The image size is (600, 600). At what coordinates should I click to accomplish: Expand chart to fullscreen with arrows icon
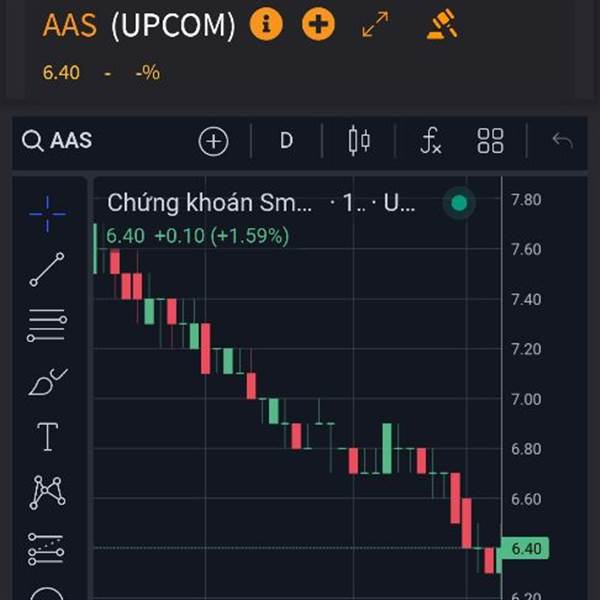(x=375, y=24)
